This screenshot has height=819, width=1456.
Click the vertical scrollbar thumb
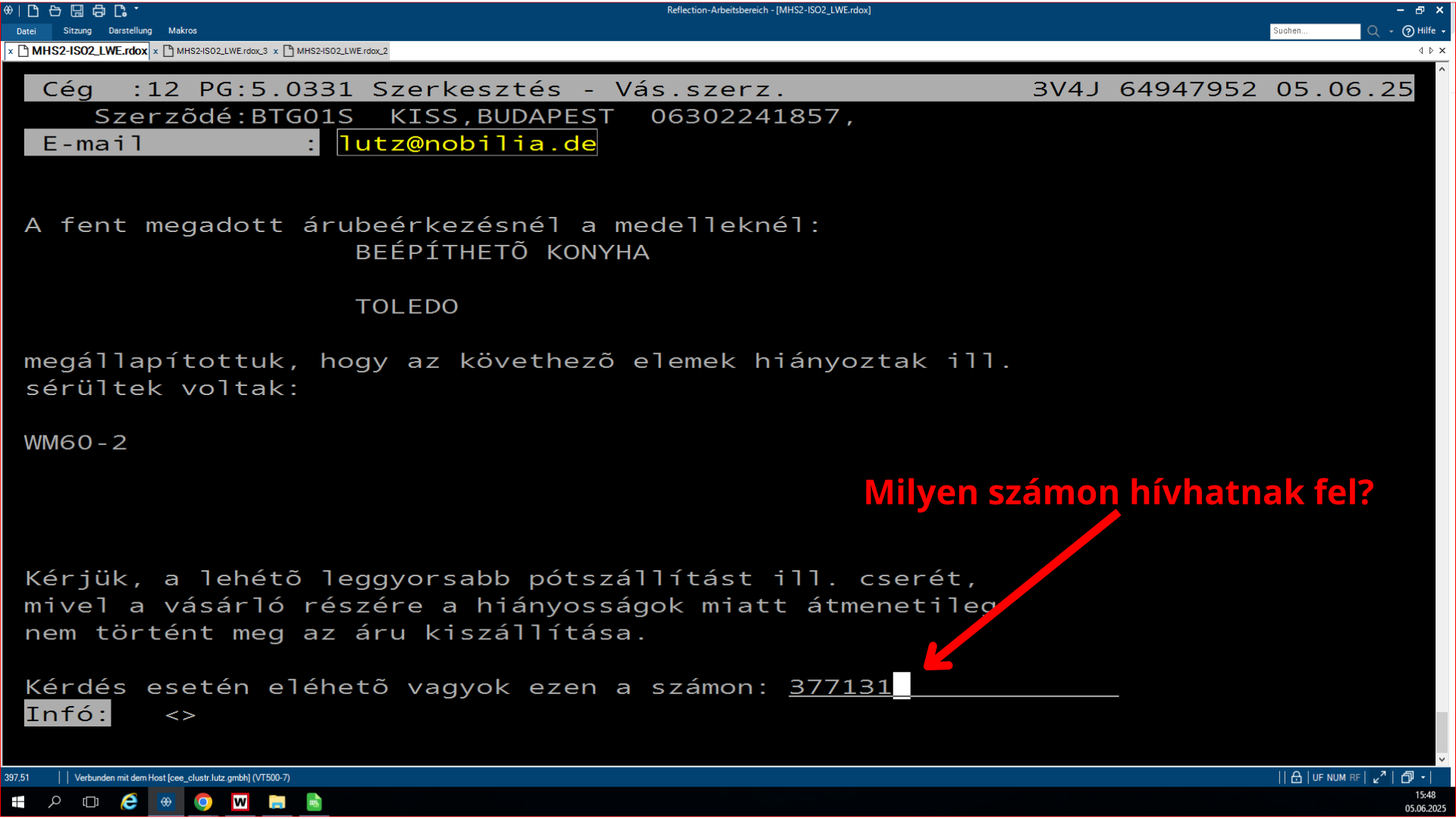click(x=1442, y=731)
